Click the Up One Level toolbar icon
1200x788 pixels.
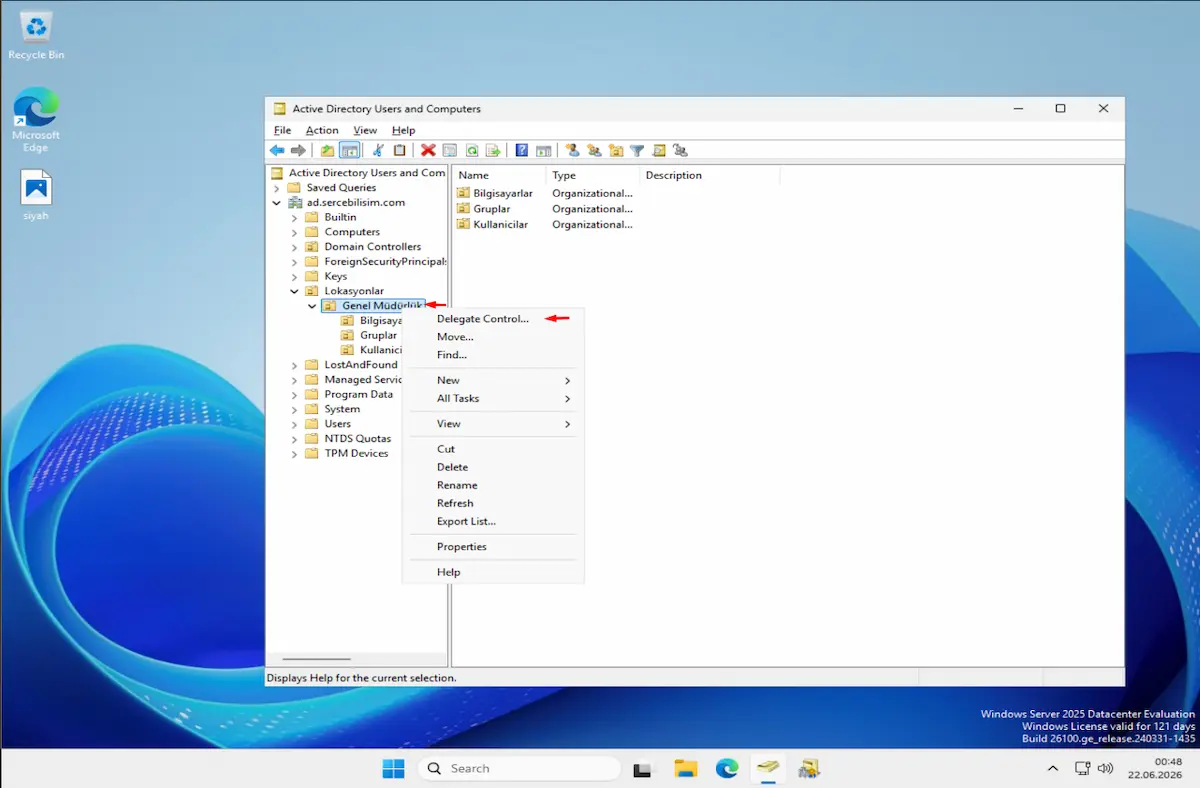tap(327, 150)
